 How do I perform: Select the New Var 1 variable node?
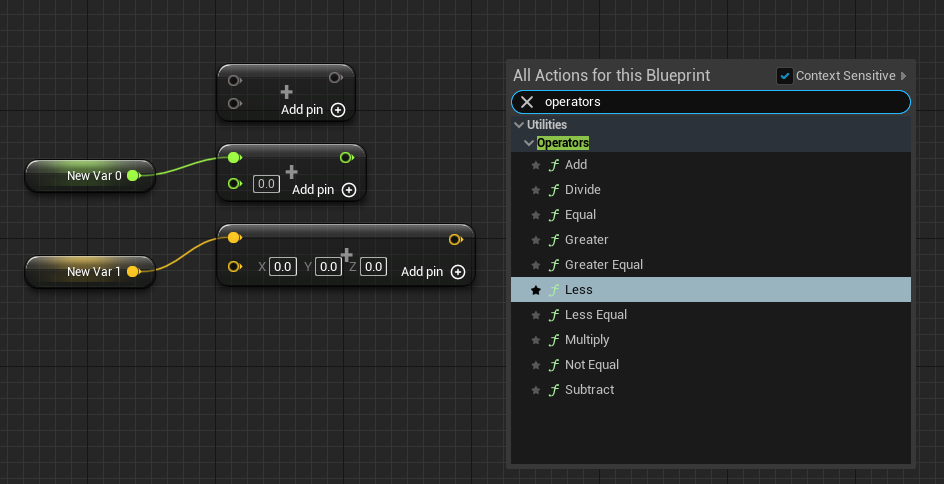90,271
